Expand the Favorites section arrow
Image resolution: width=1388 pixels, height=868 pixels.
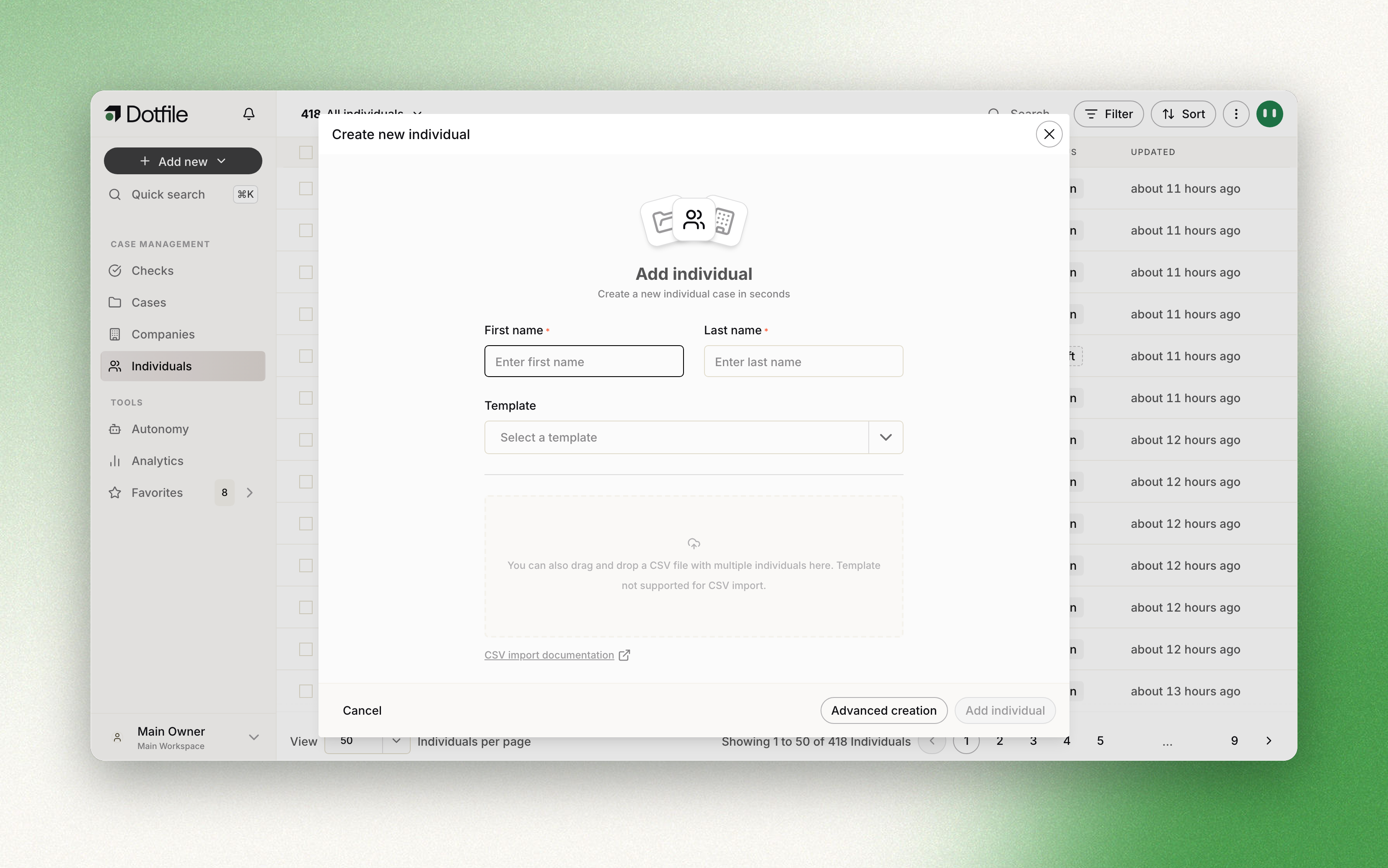click(249, 493)
